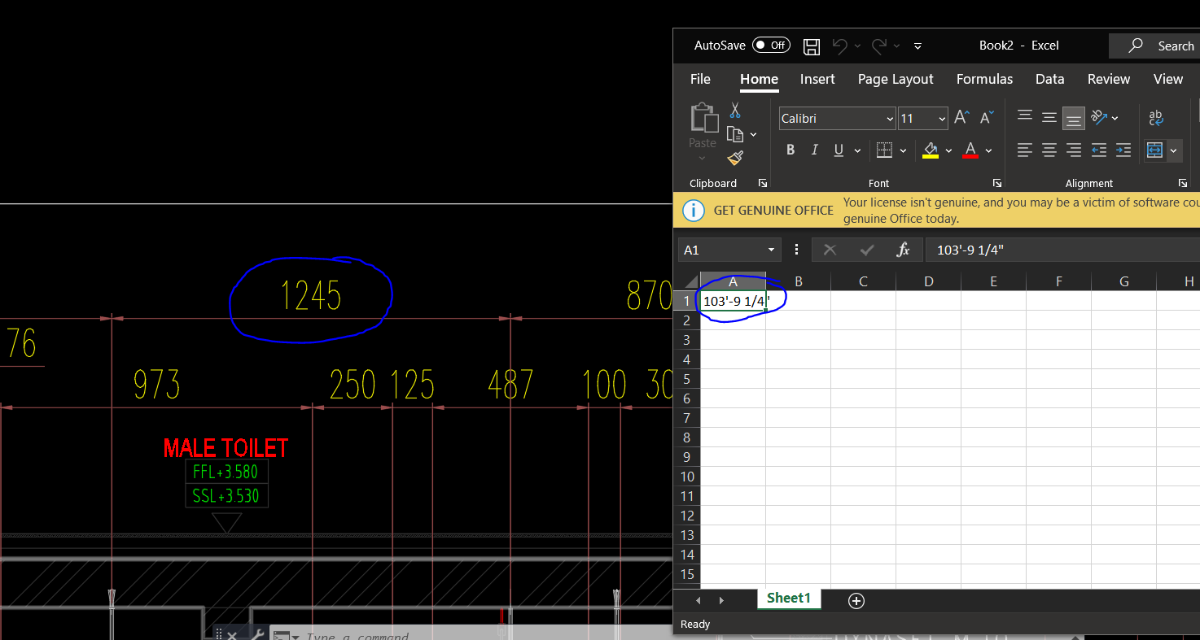Click the Wrap Text icon
Viewport: 1200px width, 640px height.
[1156, 118]
